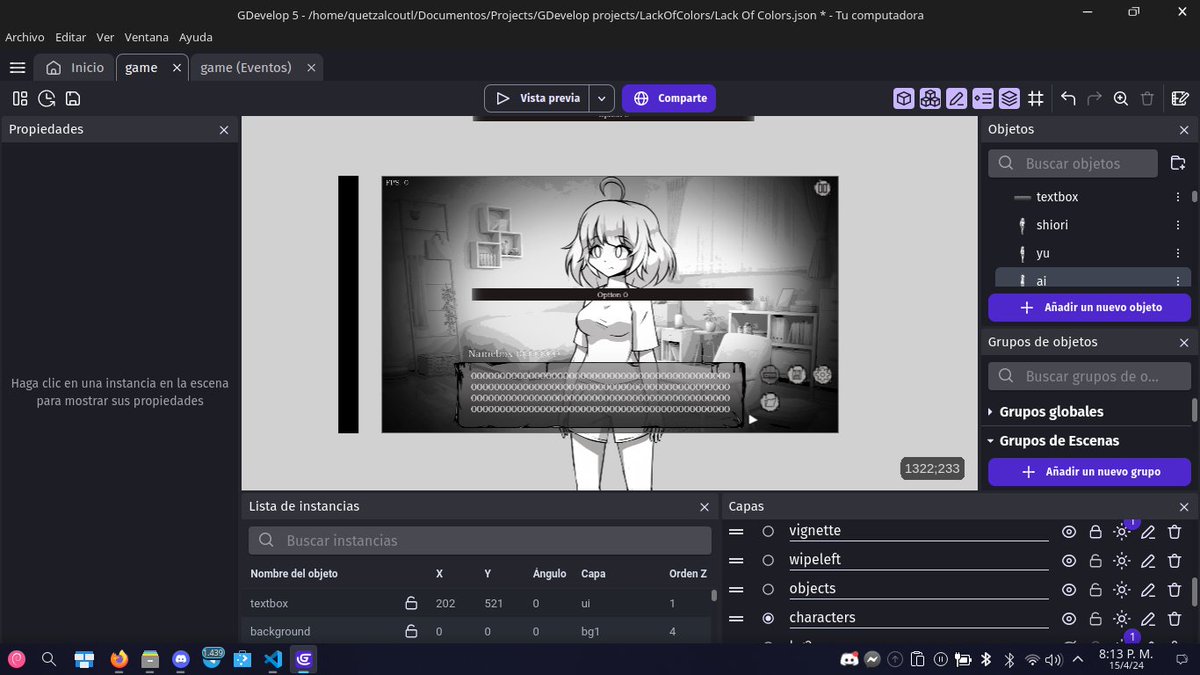Focus the Buscar instancias search field
1200x675 pixels.
480,540
